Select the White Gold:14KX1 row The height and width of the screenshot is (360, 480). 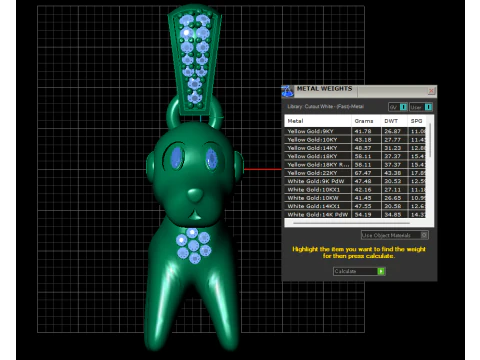[355, 206]
